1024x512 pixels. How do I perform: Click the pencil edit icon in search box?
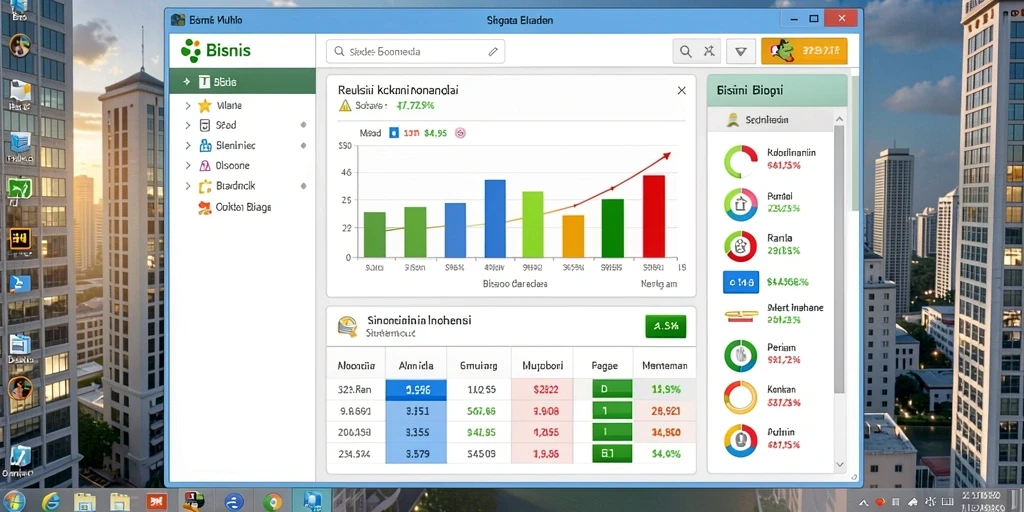[493, 52]
